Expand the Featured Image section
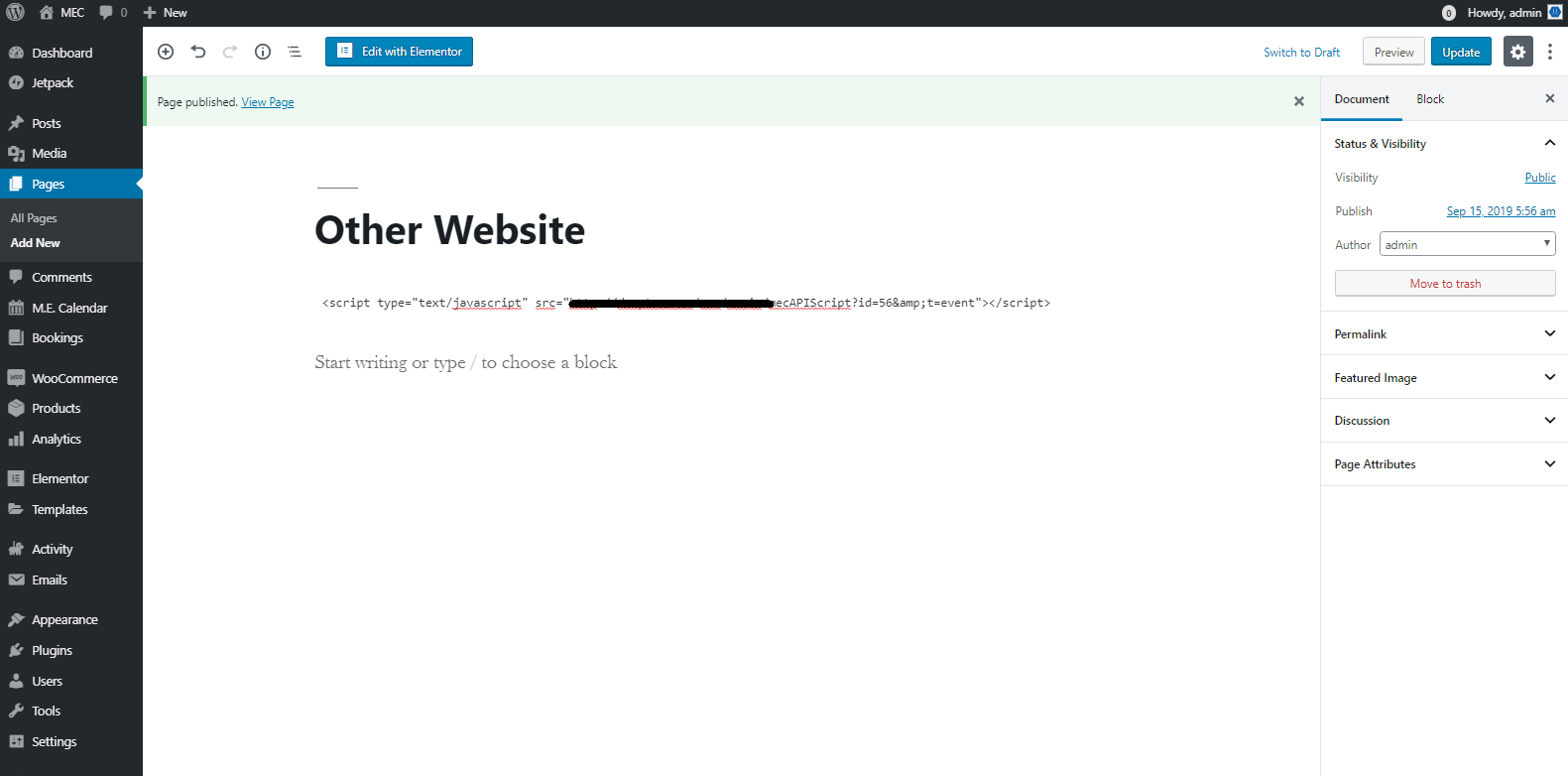The height and width of the screenshot is (776, 1568). point(1444,378)
